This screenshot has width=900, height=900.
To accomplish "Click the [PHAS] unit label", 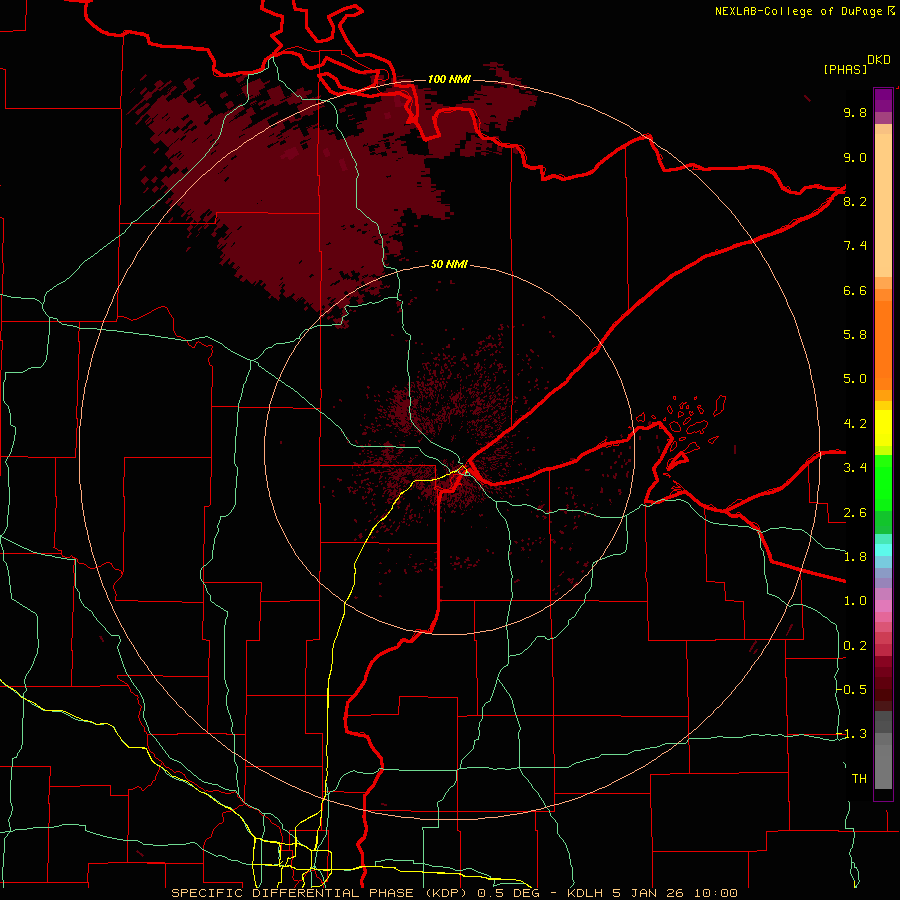I will (x=845, y=70).
